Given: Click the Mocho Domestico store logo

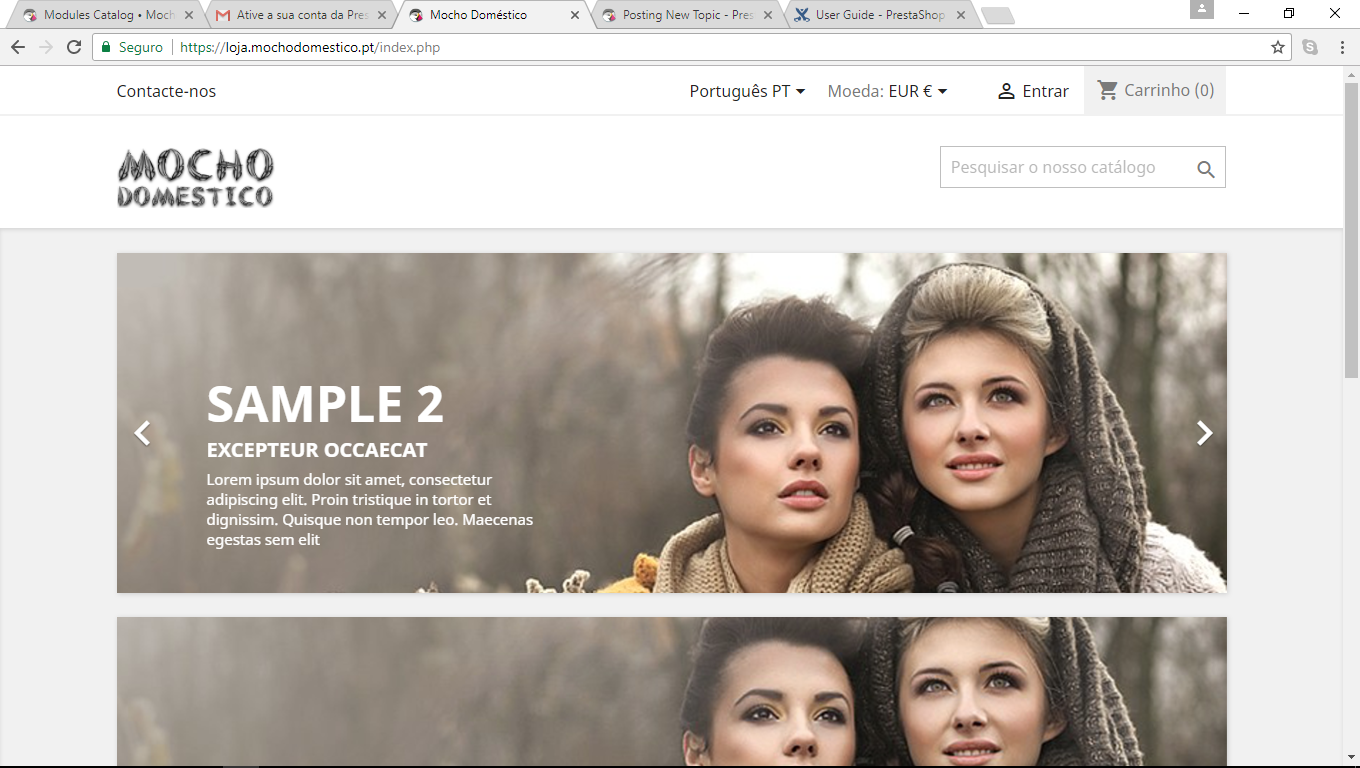Looking at the screenshot, I should coord(195,178).
